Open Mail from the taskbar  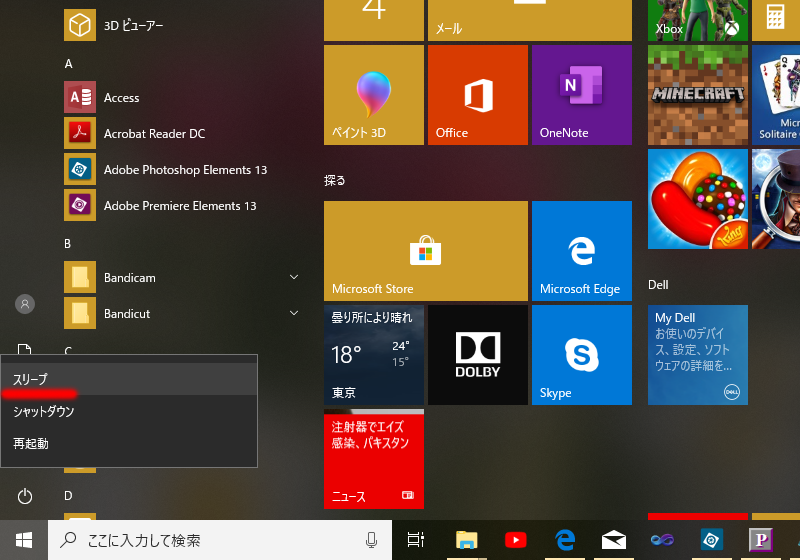click(x=614, y=540)
